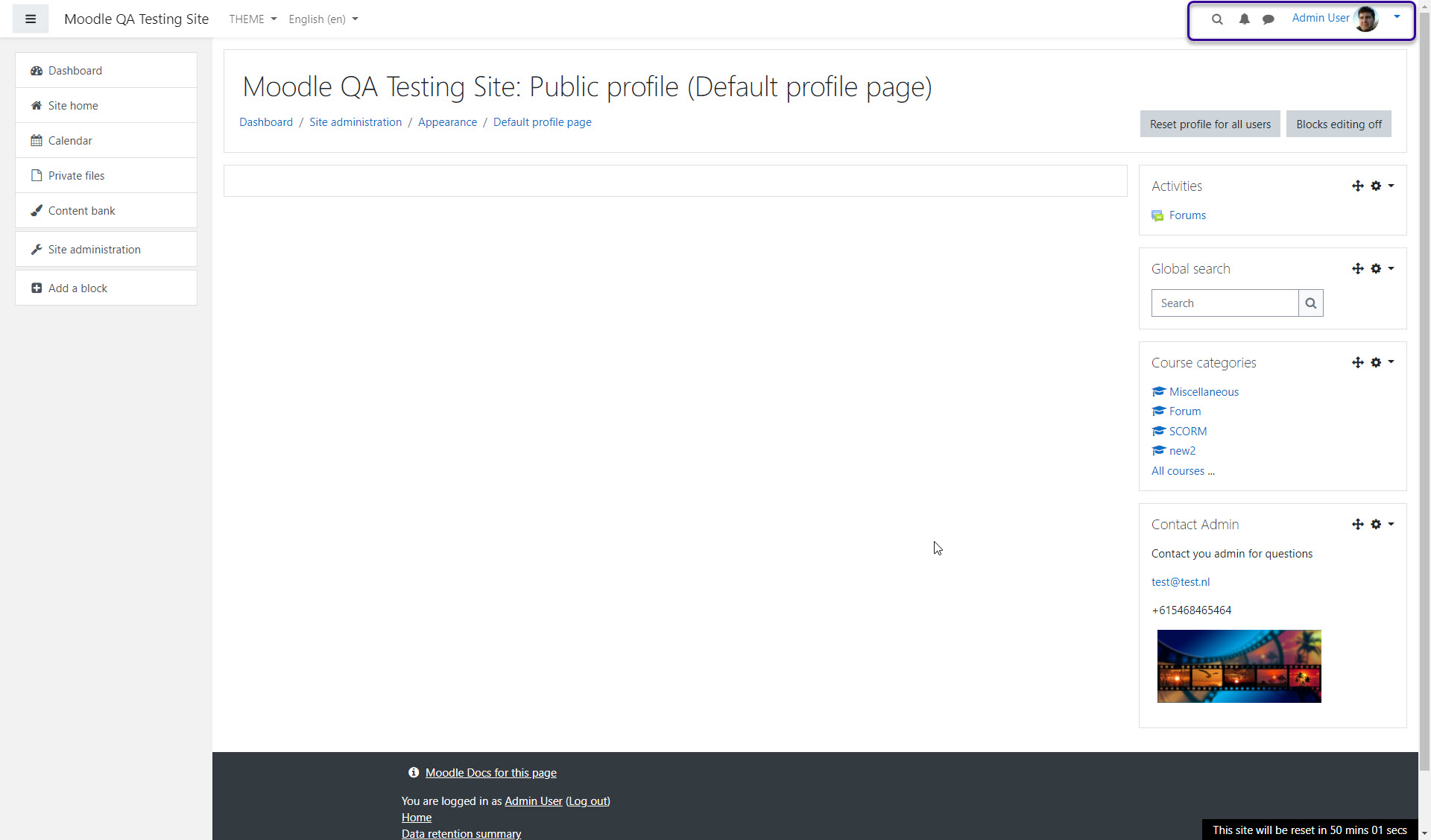
Task: Click Site administration breadcrumb link
Action: [x=356, y=122]
